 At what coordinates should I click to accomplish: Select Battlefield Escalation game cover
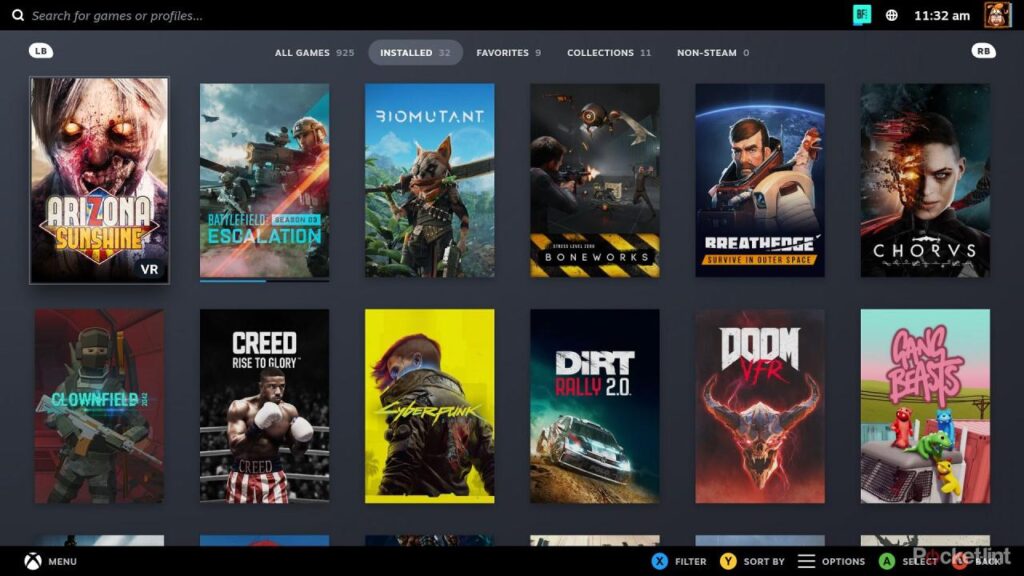point(264,180)
